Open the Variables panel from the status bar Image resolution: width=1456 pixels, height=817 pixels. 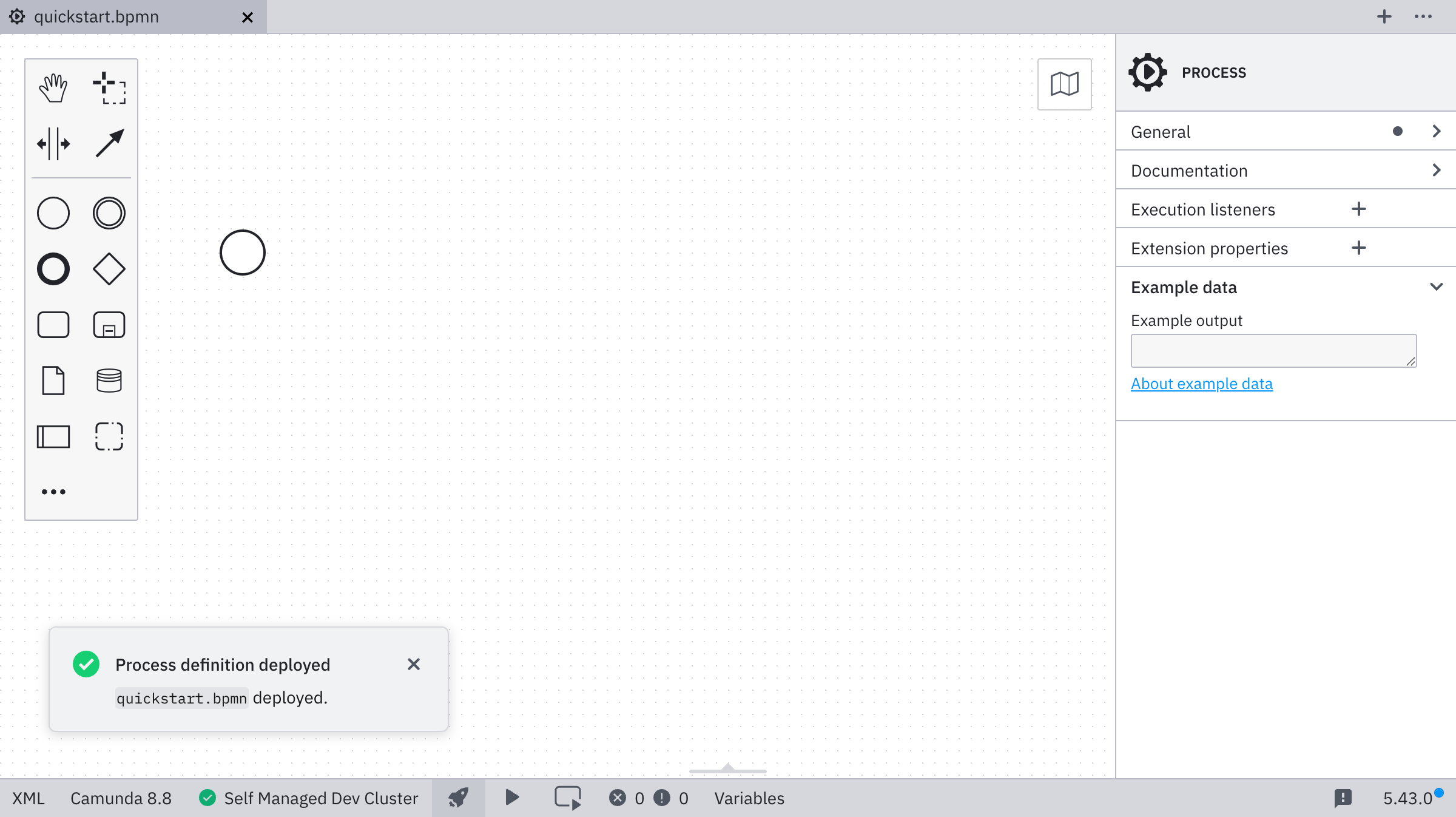point(749,798)
